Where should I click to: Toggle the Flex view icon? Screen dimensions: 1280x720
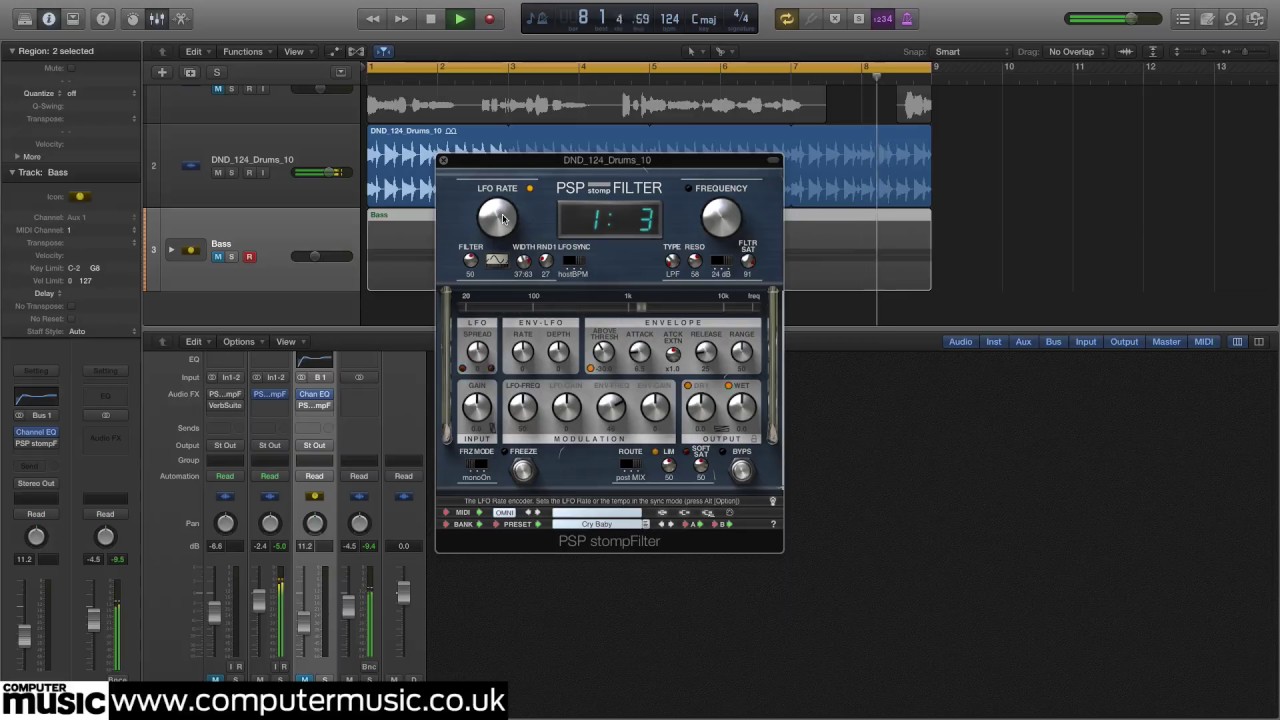[x=356, y=52]
